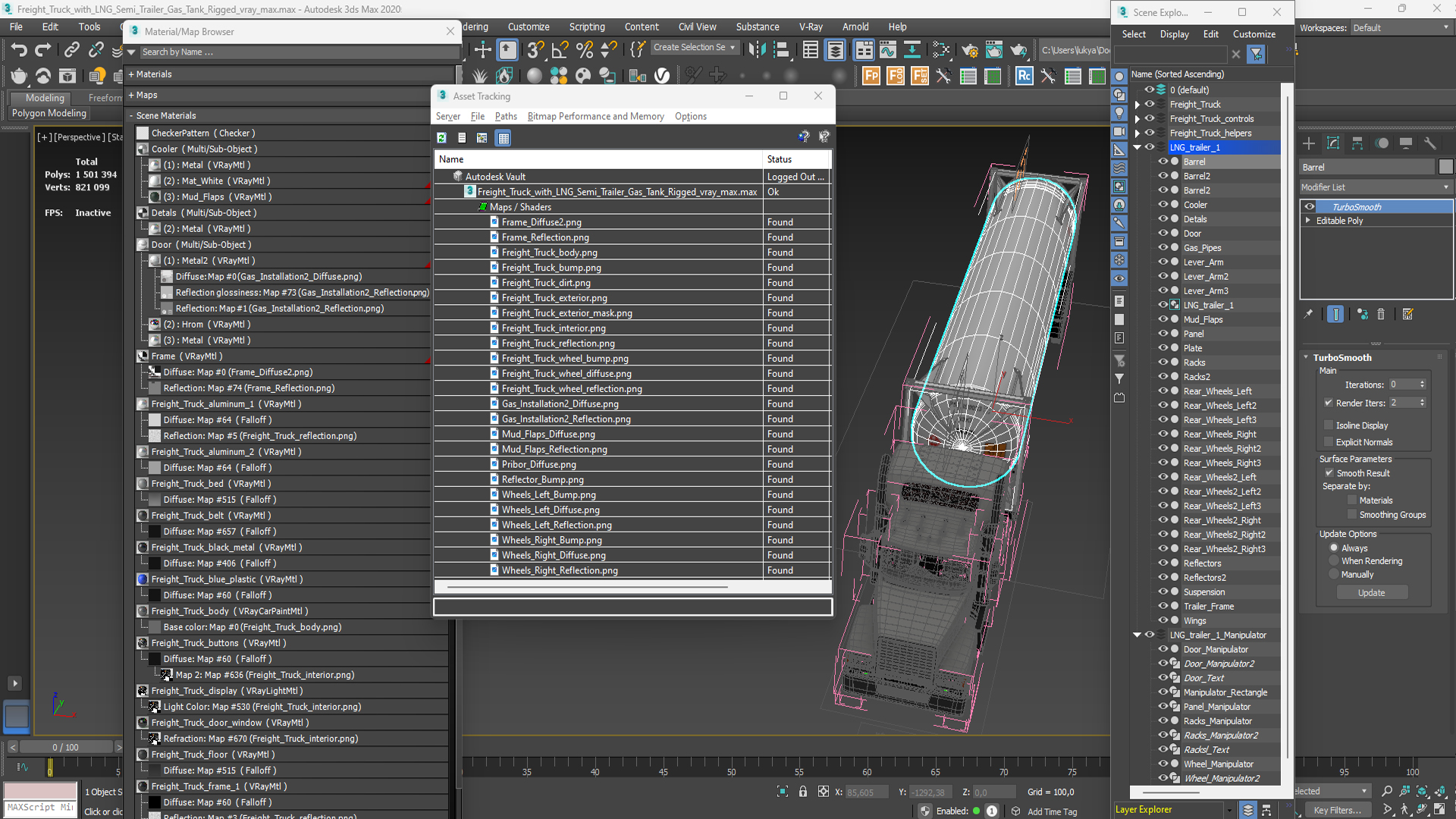
Task: Open the Rendered Frame Window icon
Action: coord(993,50)
